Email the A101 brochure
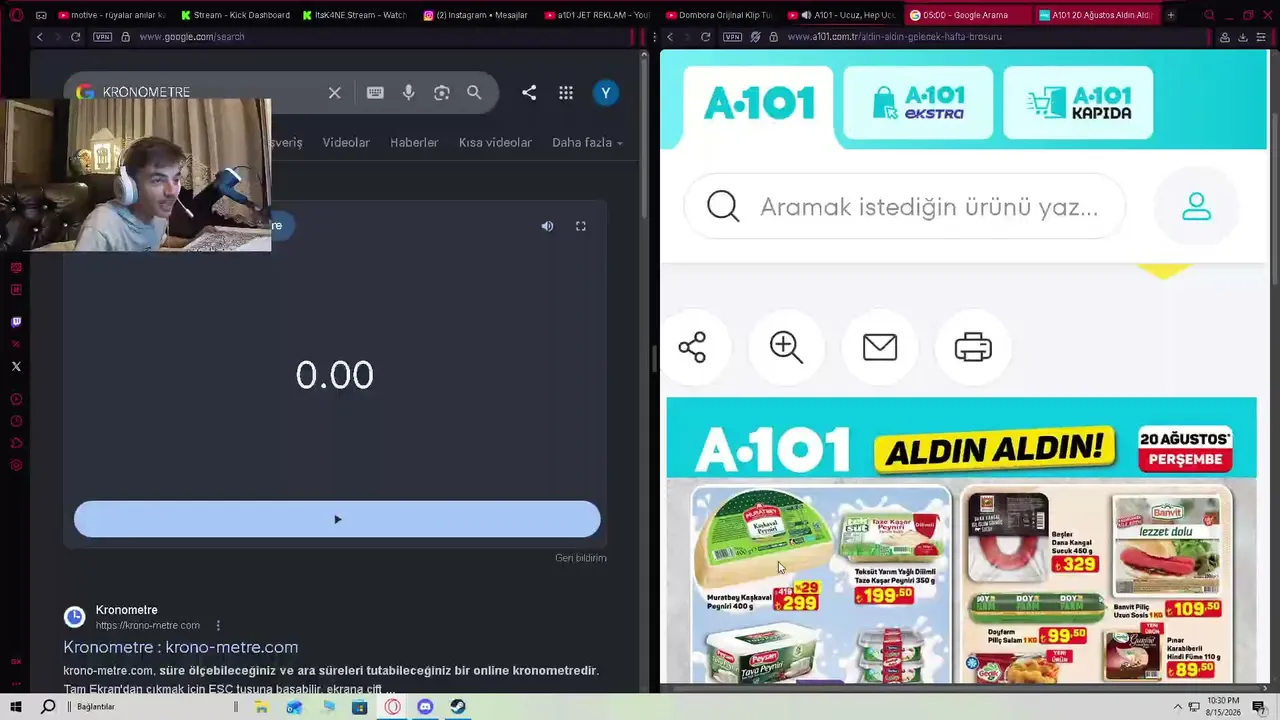This screenshot has width=1280, height=720. click(x=880, y=347)
